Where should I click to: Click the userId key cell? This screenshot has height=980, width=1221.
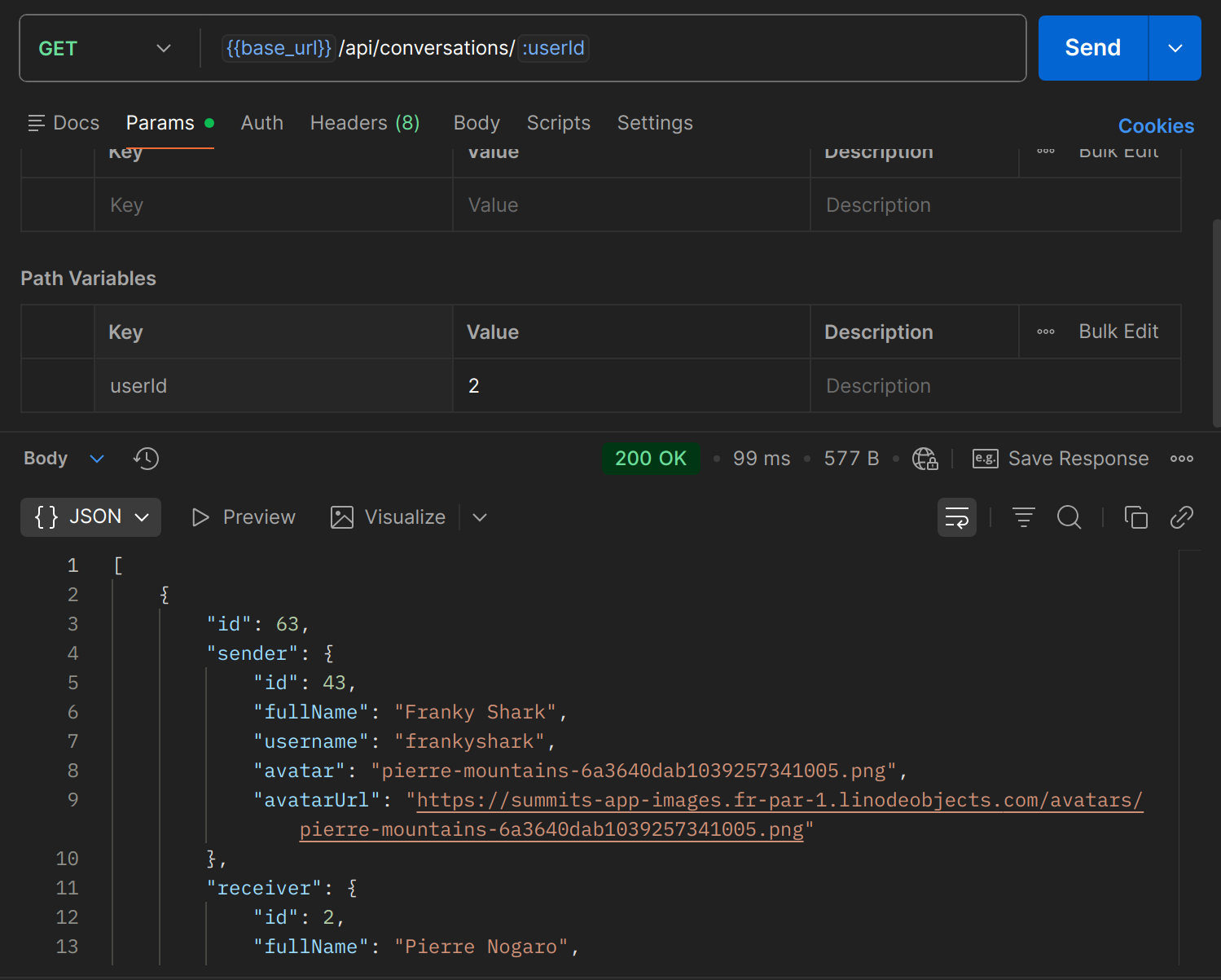pos(273,386)
